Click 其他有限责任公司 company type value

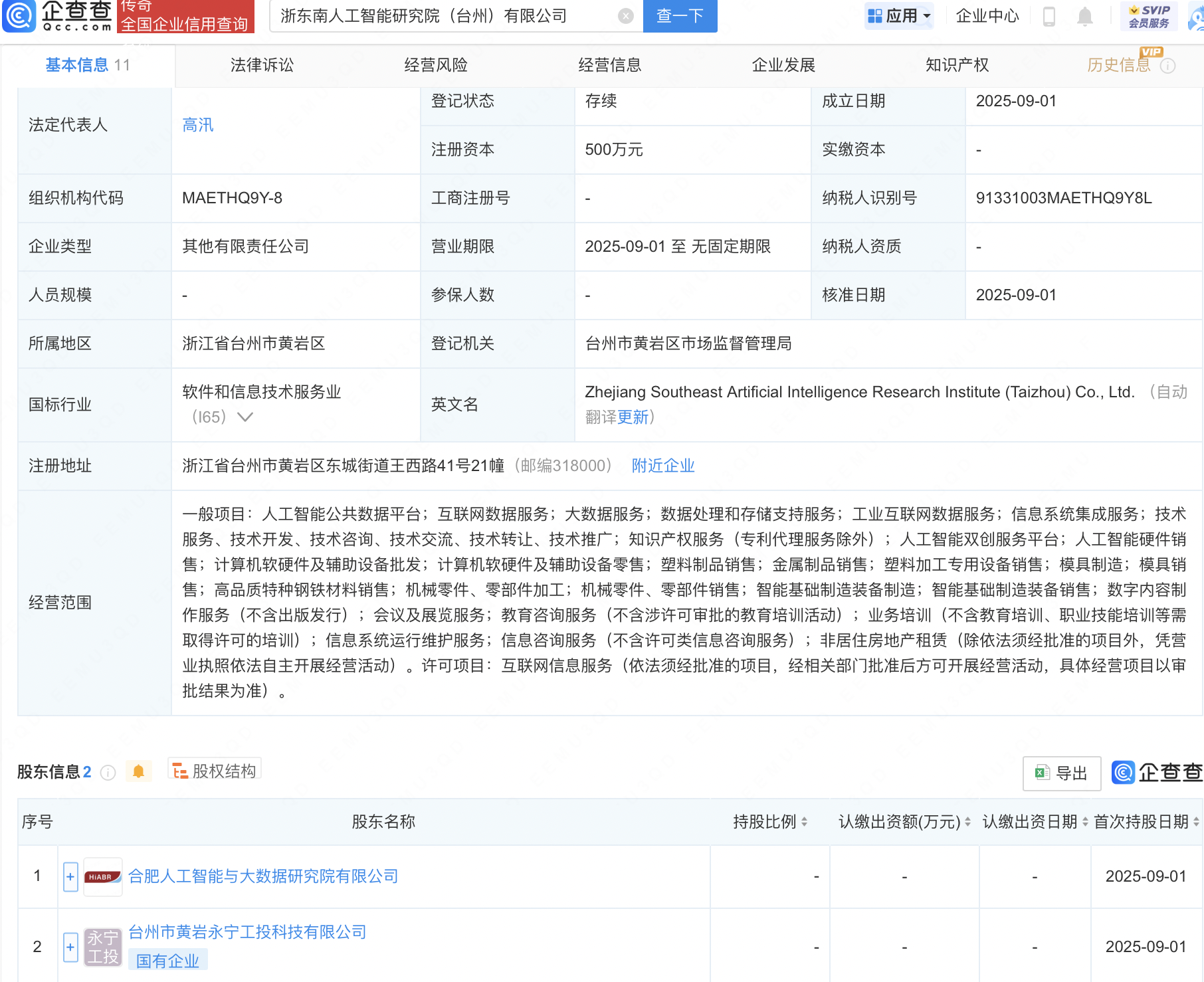coord(246,246)
